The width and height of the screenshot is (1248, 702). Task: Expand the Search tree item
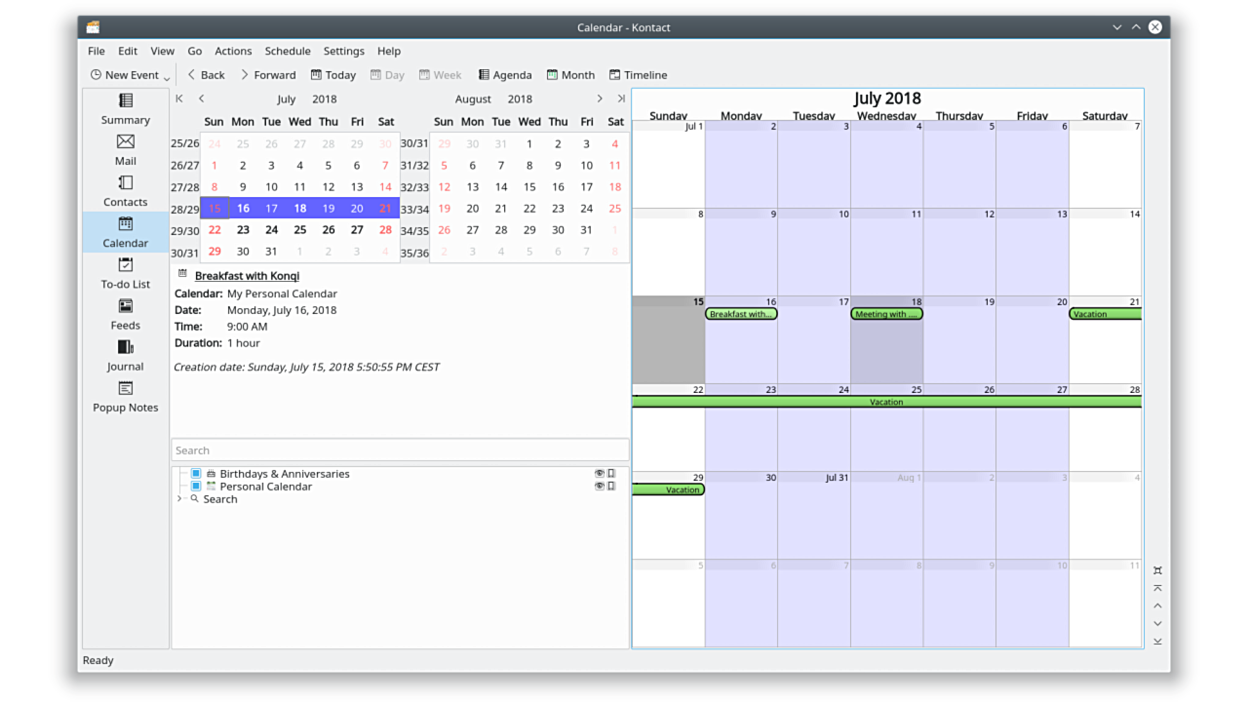pyautogui.click(x=180, y=499)
